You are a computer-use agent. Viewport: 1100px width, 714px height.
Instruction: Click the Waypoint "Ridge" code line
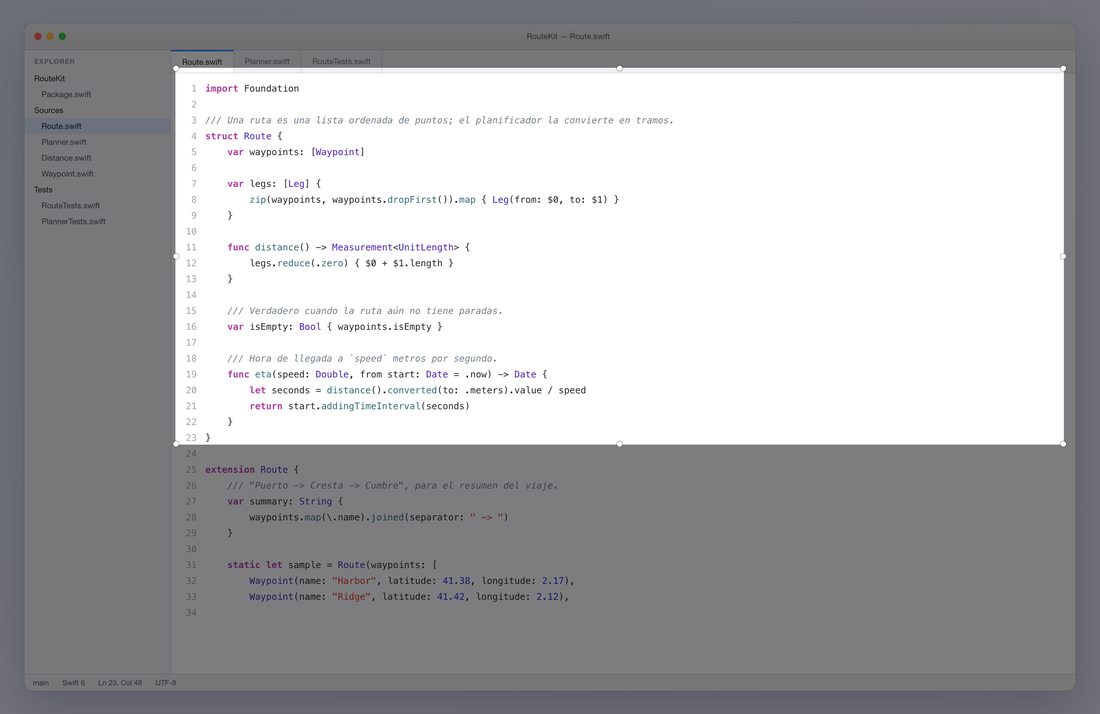(x=409, y=597)
